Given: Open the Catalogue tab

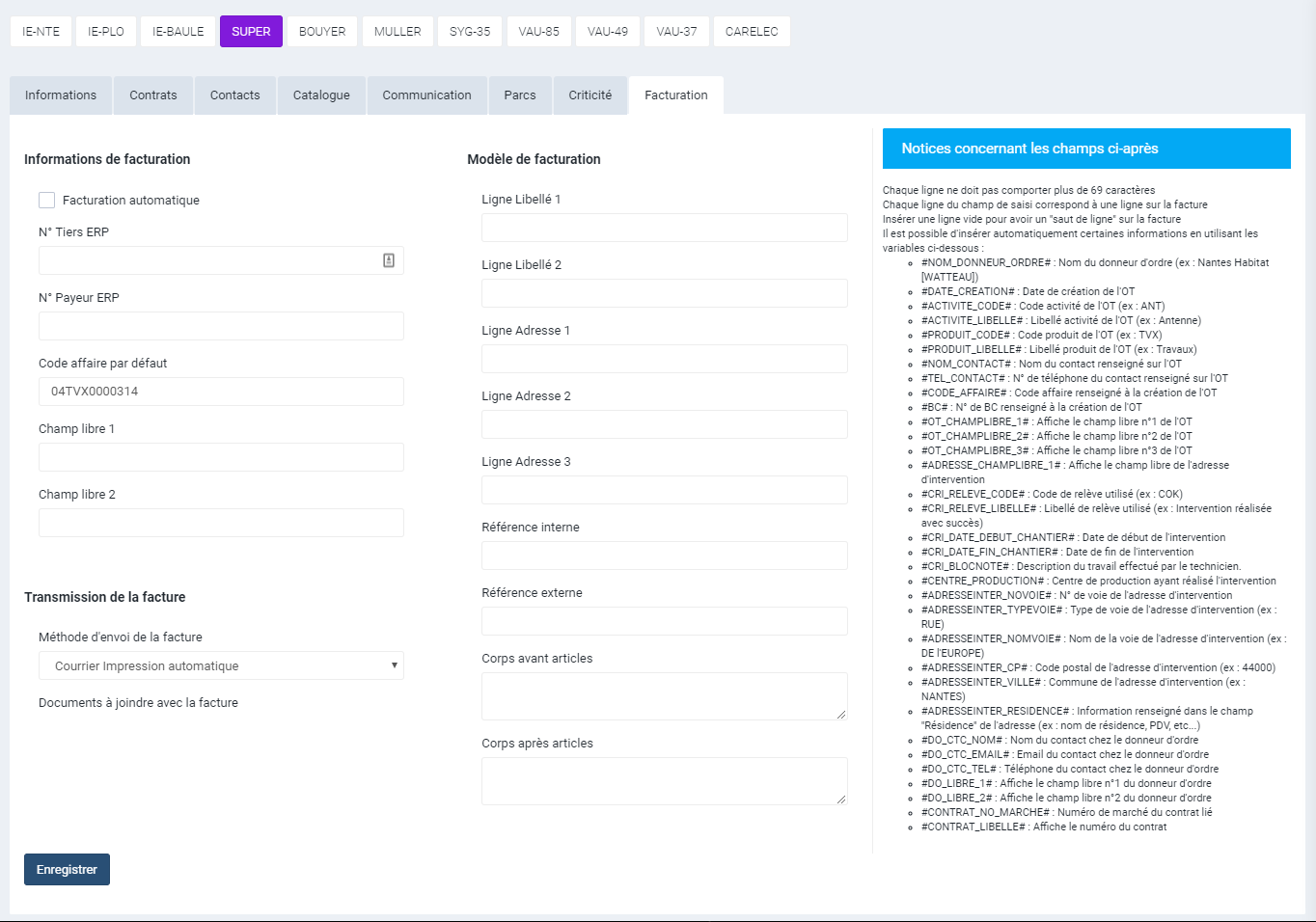Looking at the screenshot, I should click(x=321, y=95).
